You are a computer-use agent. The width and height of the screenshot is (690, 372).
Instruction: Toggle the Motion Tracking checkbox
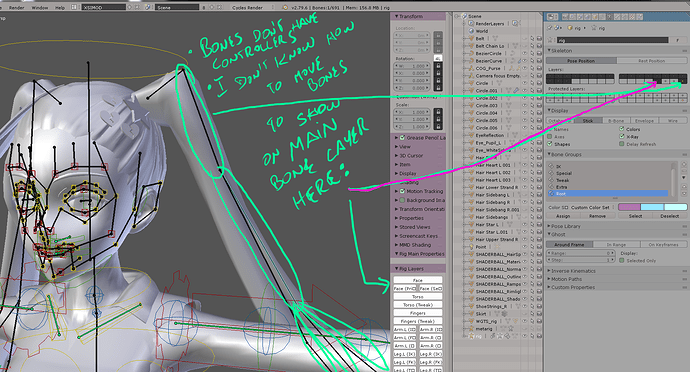point(402,191)
